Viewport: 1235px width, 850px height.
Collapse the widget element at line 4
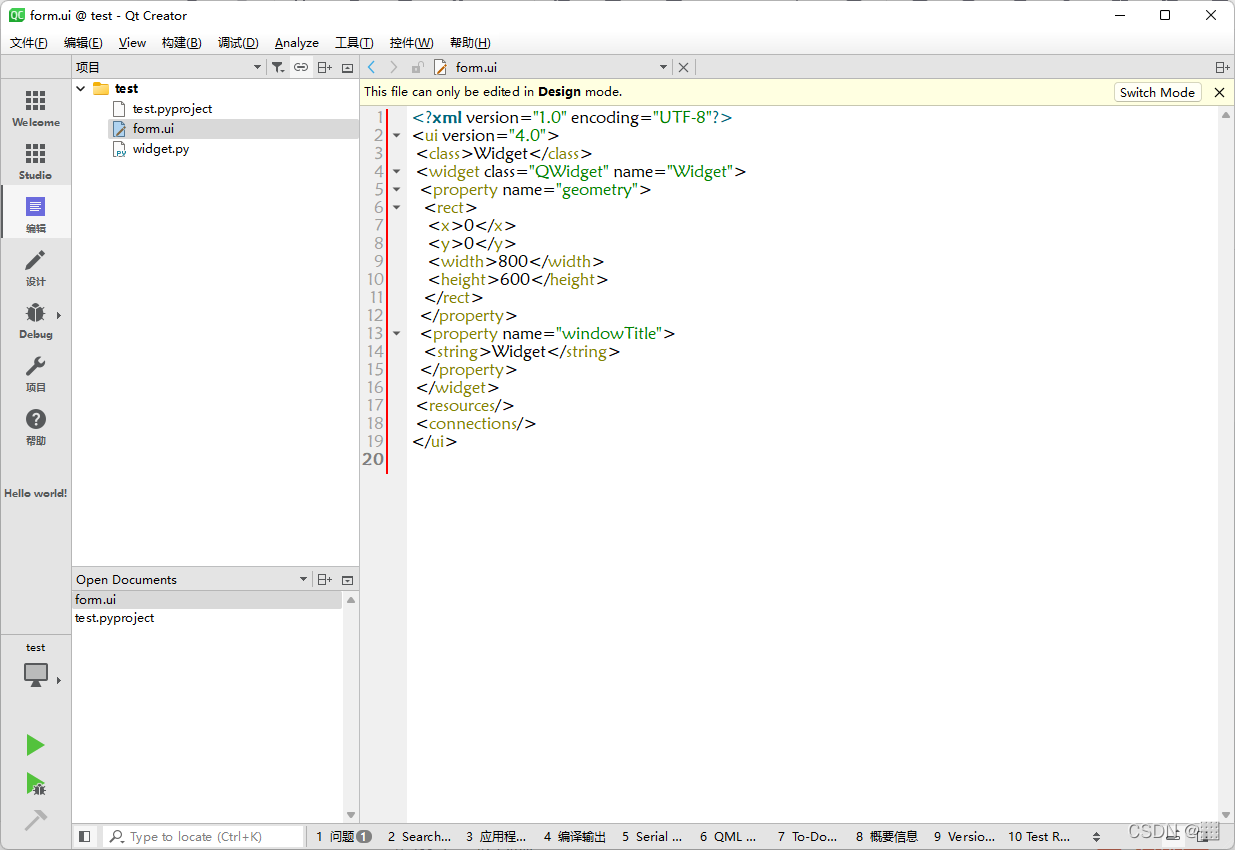click(396, 171)
